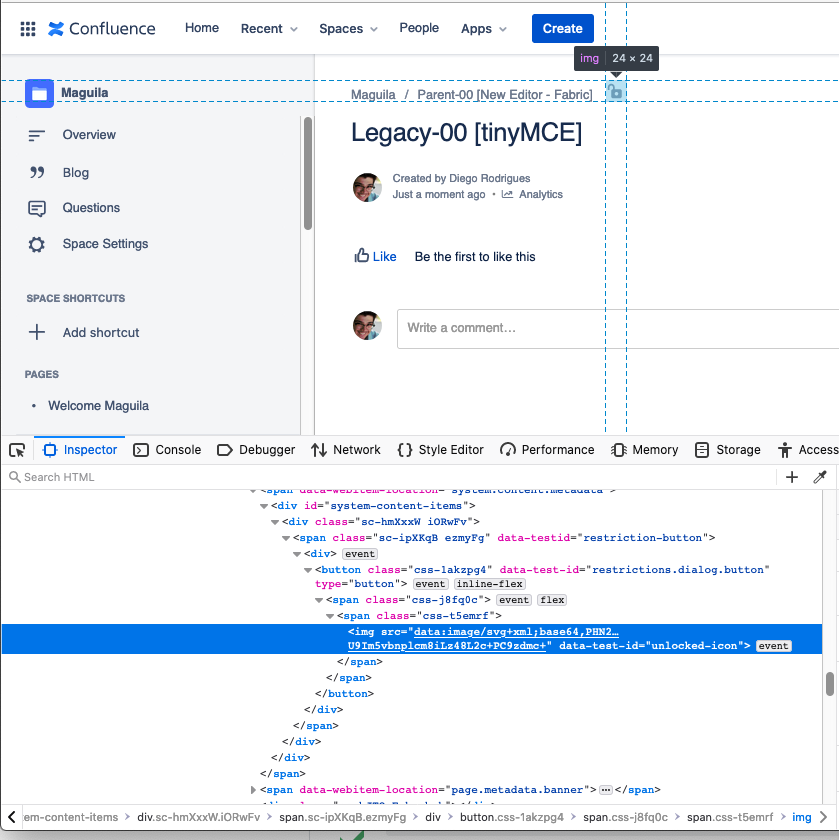Viewport: 839px width, 840px height.
Task: Click the Questions icon in the sidebar
Action: click(36, 208)
